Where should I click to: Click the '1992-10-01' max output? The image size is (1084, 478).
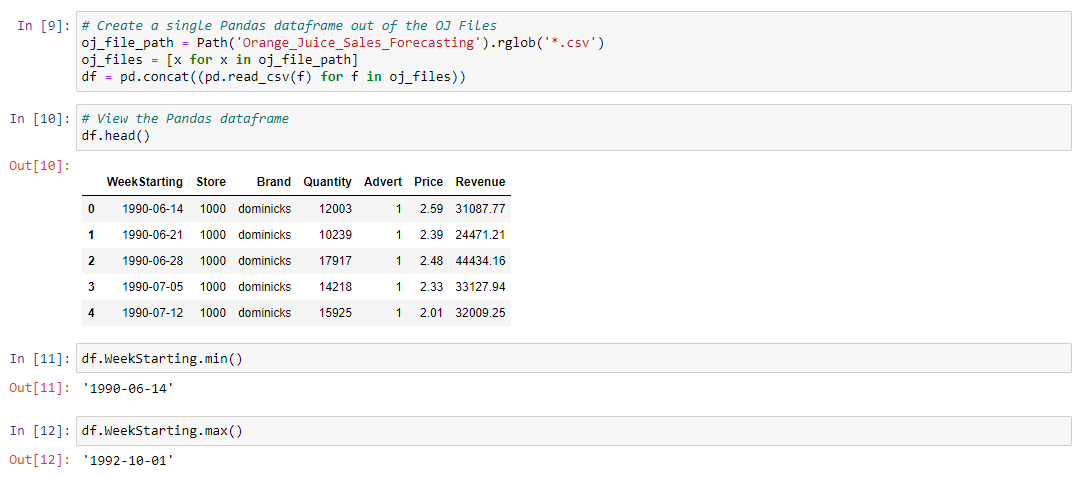click(127, 460)
